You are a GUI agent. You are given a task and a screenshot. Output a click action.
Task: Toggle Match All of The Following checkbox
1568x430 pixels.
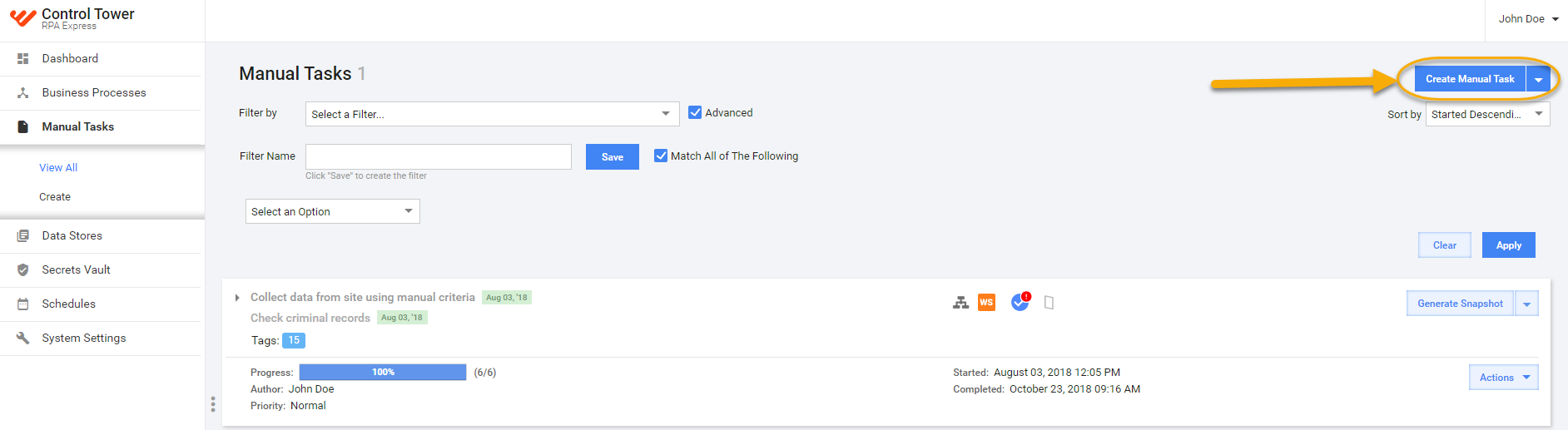click(661, 156)
